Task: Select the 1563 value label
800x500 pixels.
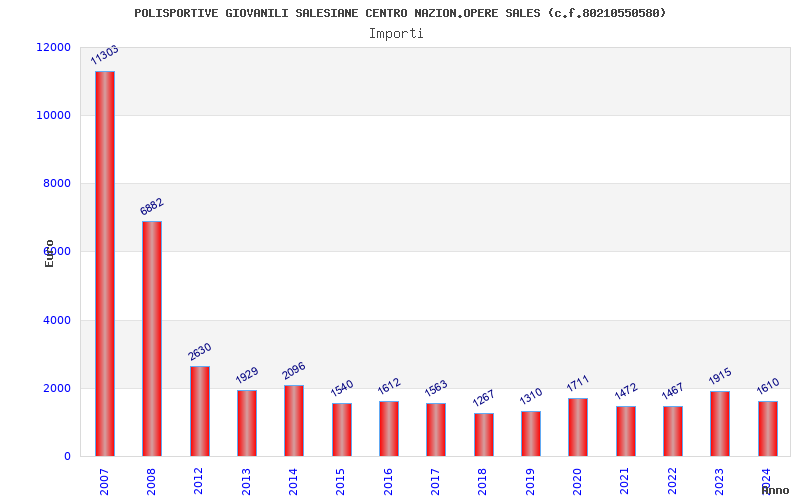Action: [x=436, y=388]
